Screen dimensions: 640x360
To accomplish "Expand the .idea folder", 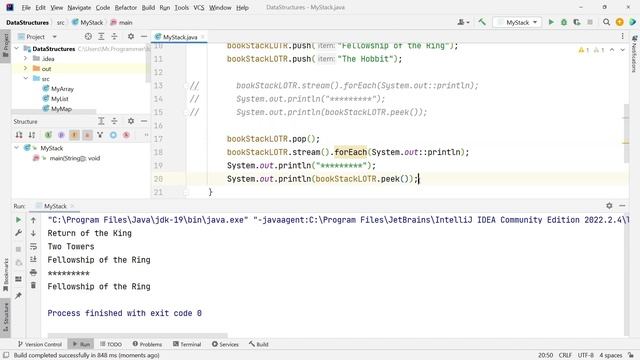I will click(x=25, y=58).
